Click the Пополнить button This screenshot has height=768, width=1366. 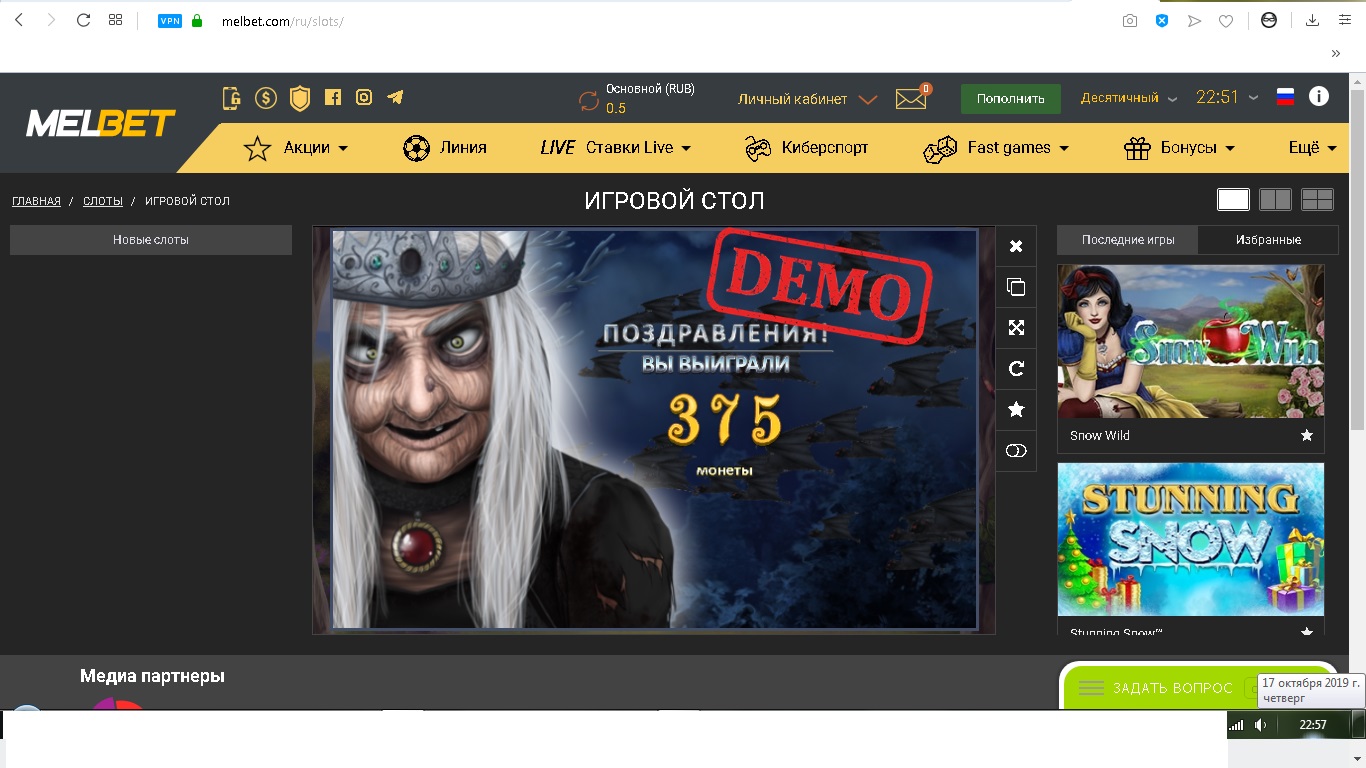click(1010, 98)
